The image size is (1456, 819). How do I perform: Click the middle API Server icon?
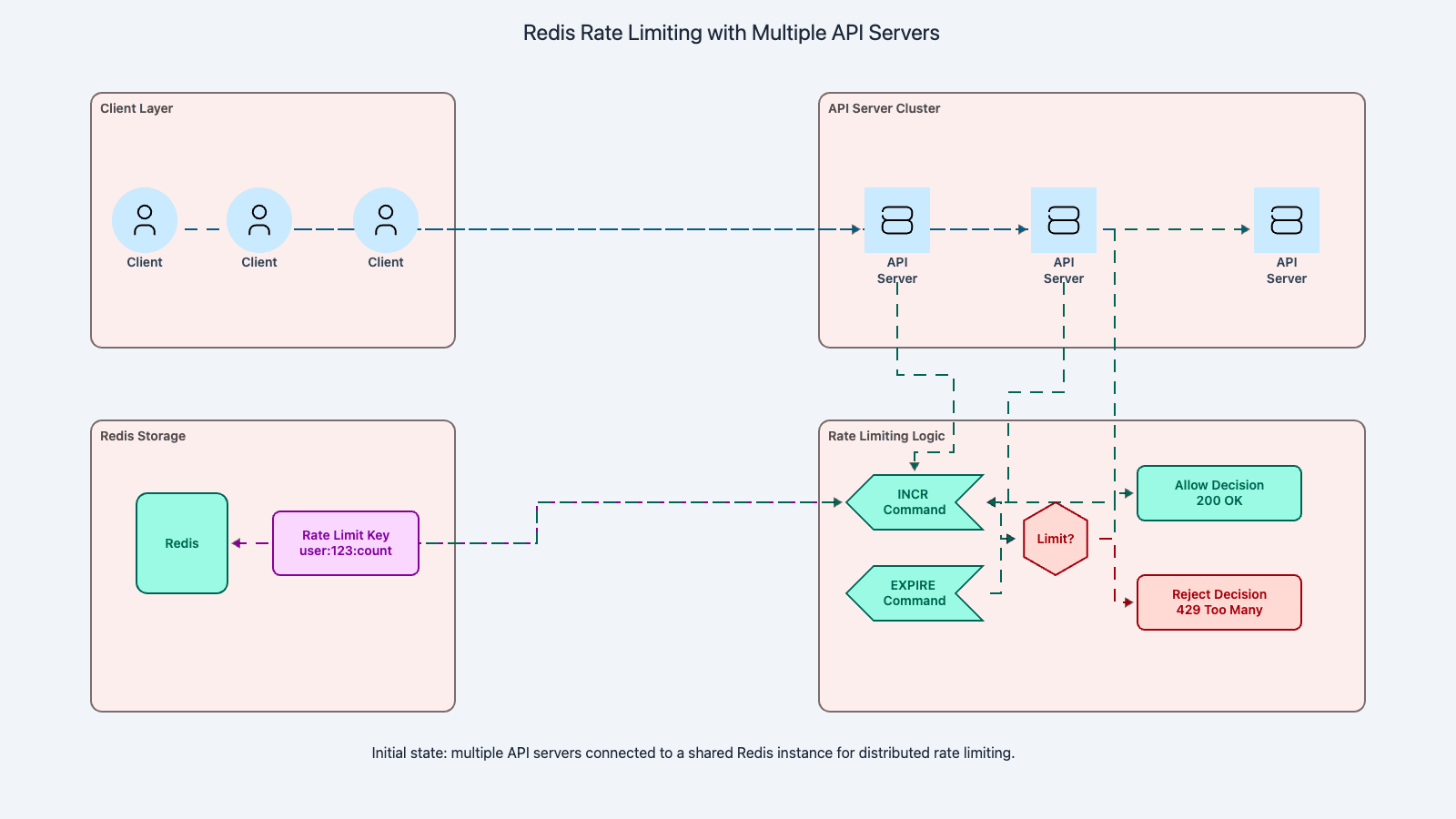1064,220
